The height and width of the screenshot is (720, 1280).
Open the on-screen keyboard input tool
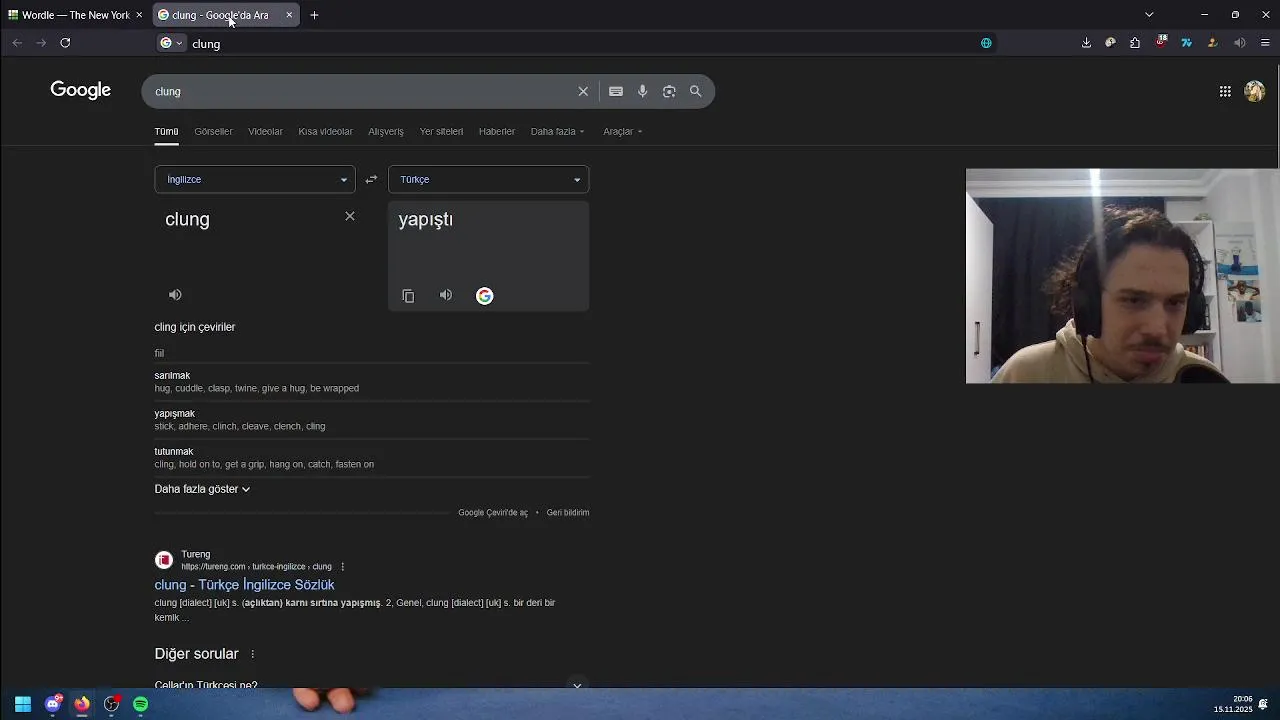coord(616,91)
